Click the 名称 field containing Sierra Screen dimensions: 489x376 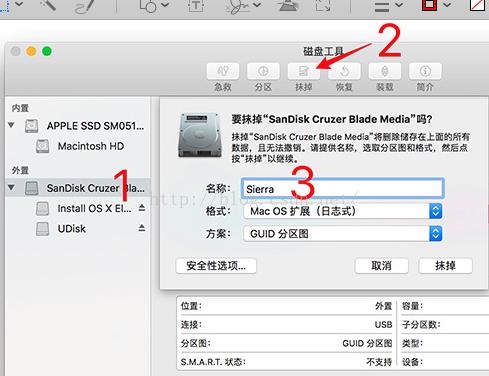[x=343, y=189]
